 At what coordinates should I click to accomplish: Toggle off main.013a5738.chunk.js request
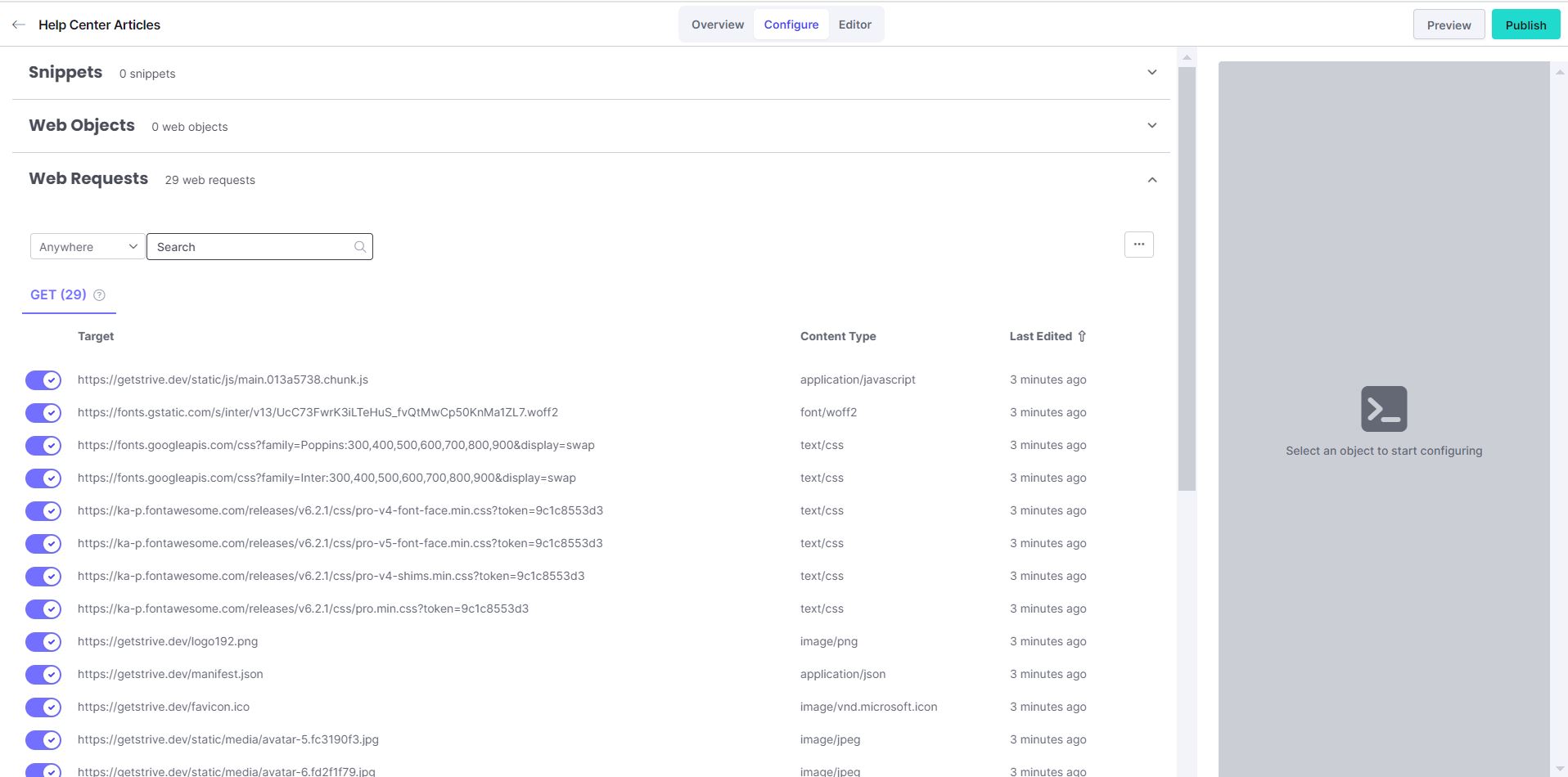(43, 380)
